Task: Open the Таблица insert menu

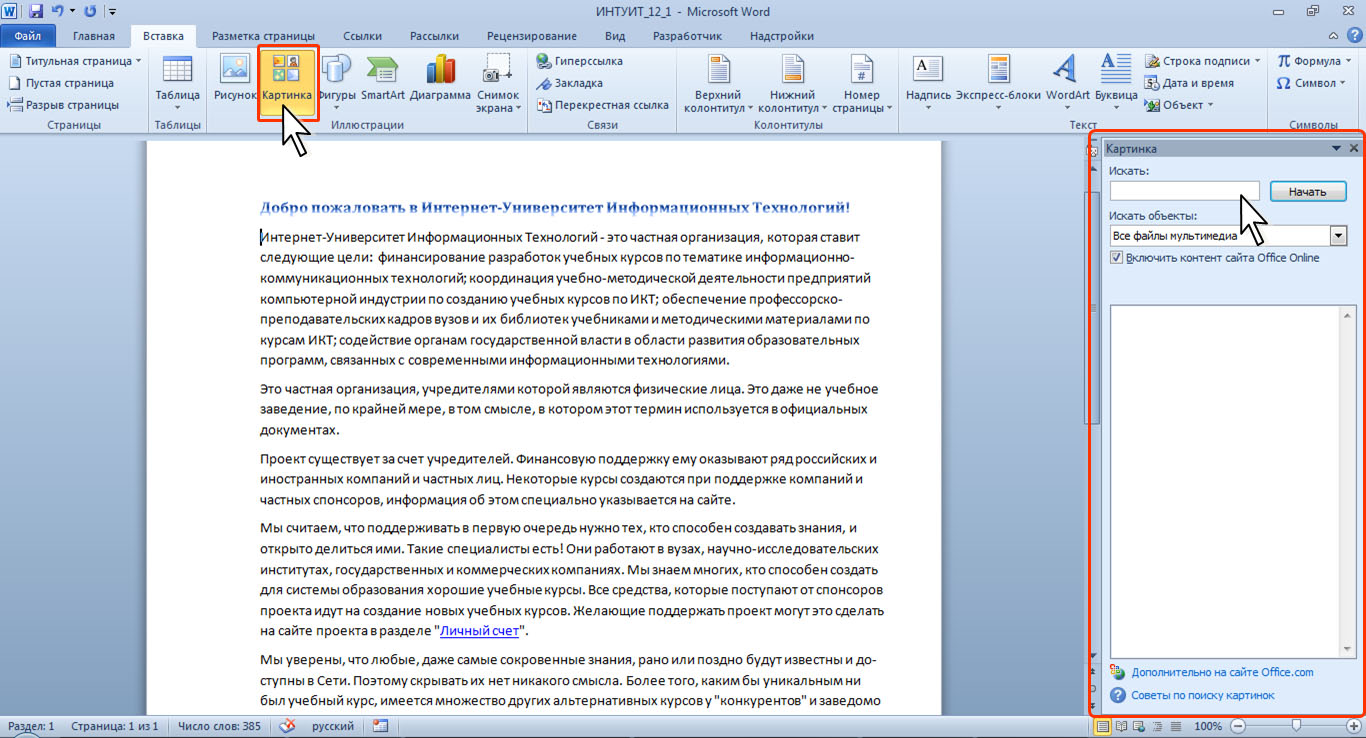Action: (x=177, y=82)
